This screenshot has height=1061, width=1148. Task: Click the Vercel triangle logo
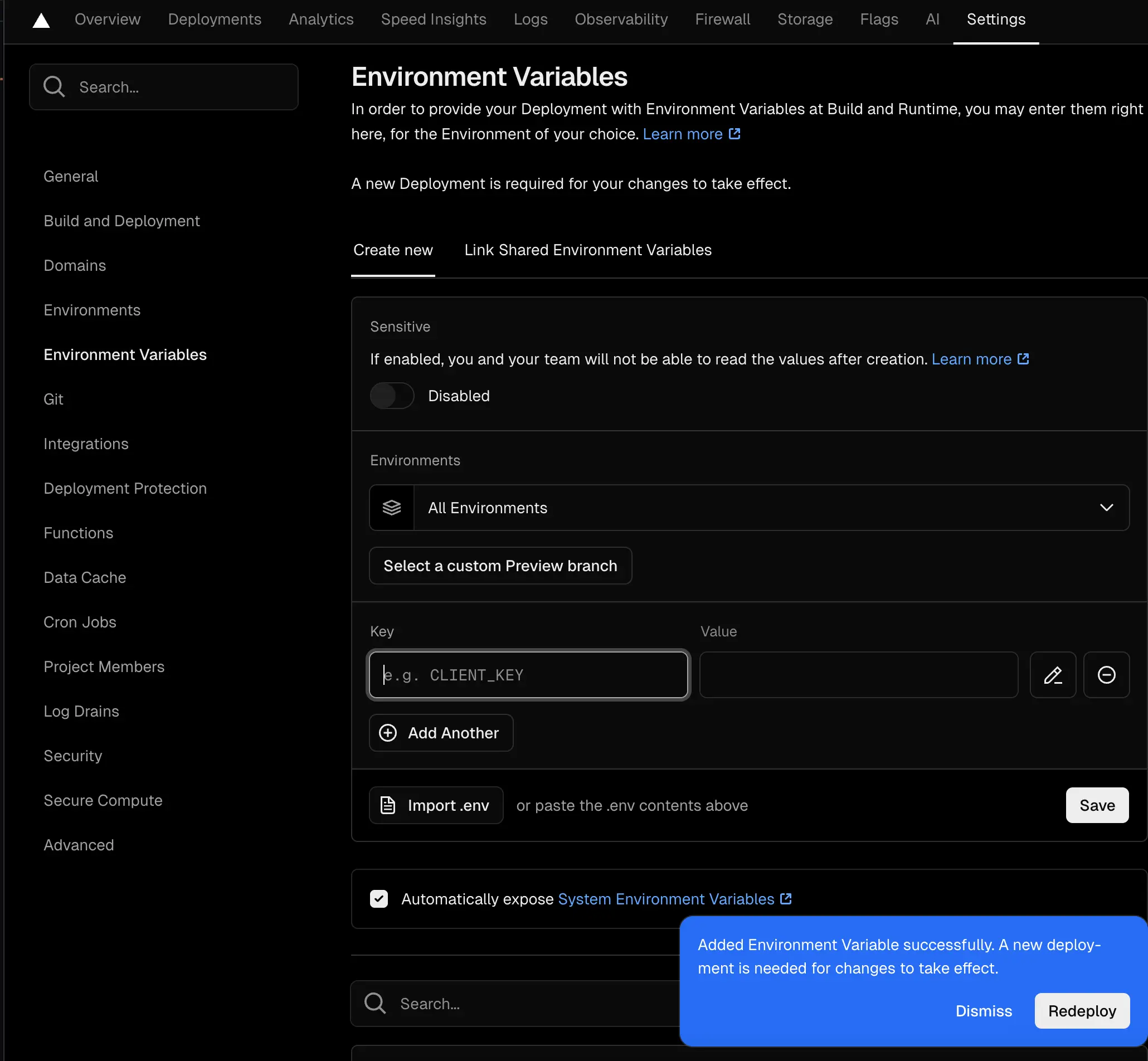[x=41, y=21]
